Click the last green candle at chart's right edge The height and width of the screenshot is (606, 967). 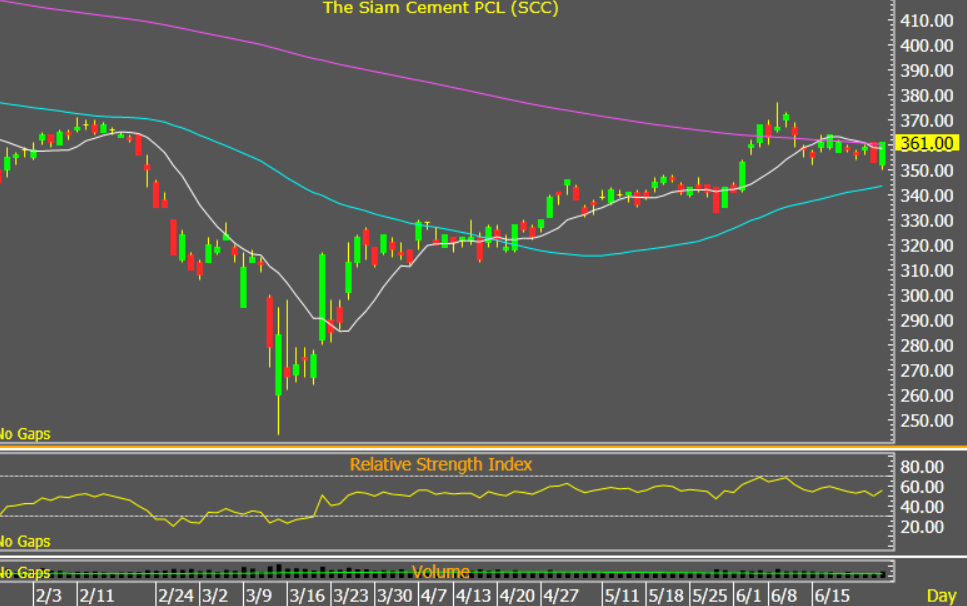(x=883, y=154)
